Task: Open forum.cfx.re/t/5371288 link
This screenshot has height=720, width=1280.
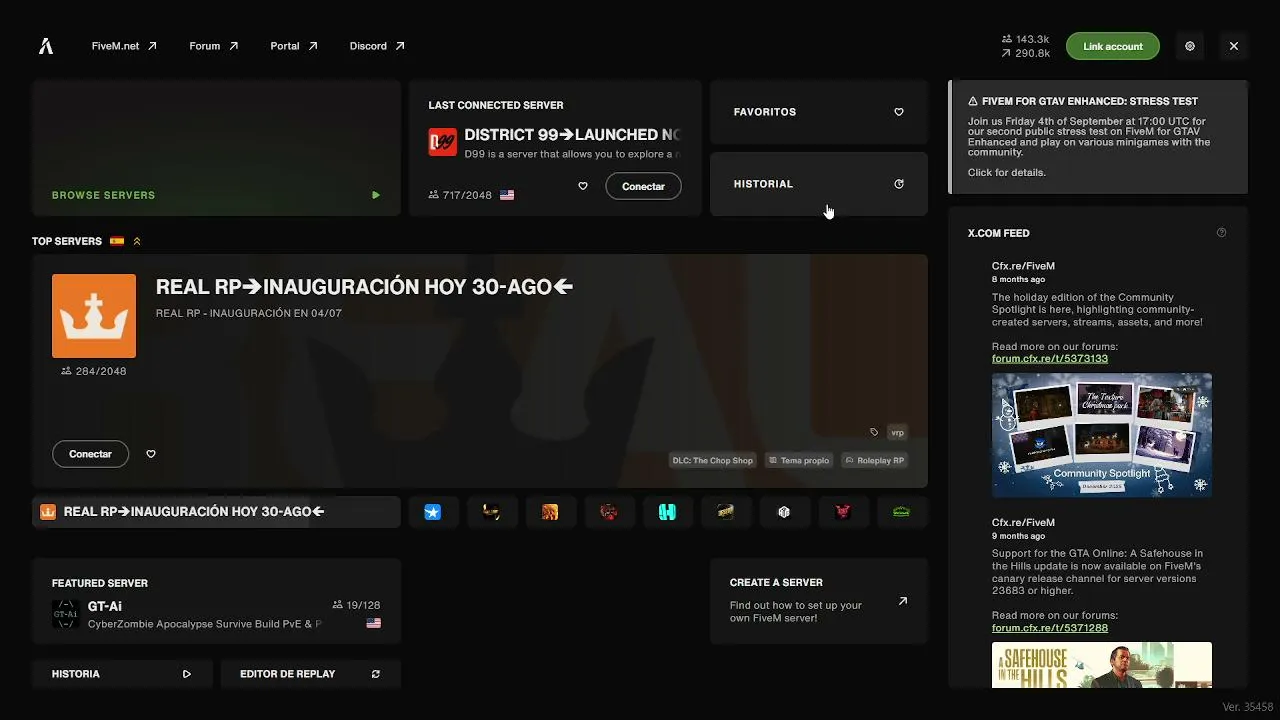Action: pyautogui.click(x=1050, y=628)
